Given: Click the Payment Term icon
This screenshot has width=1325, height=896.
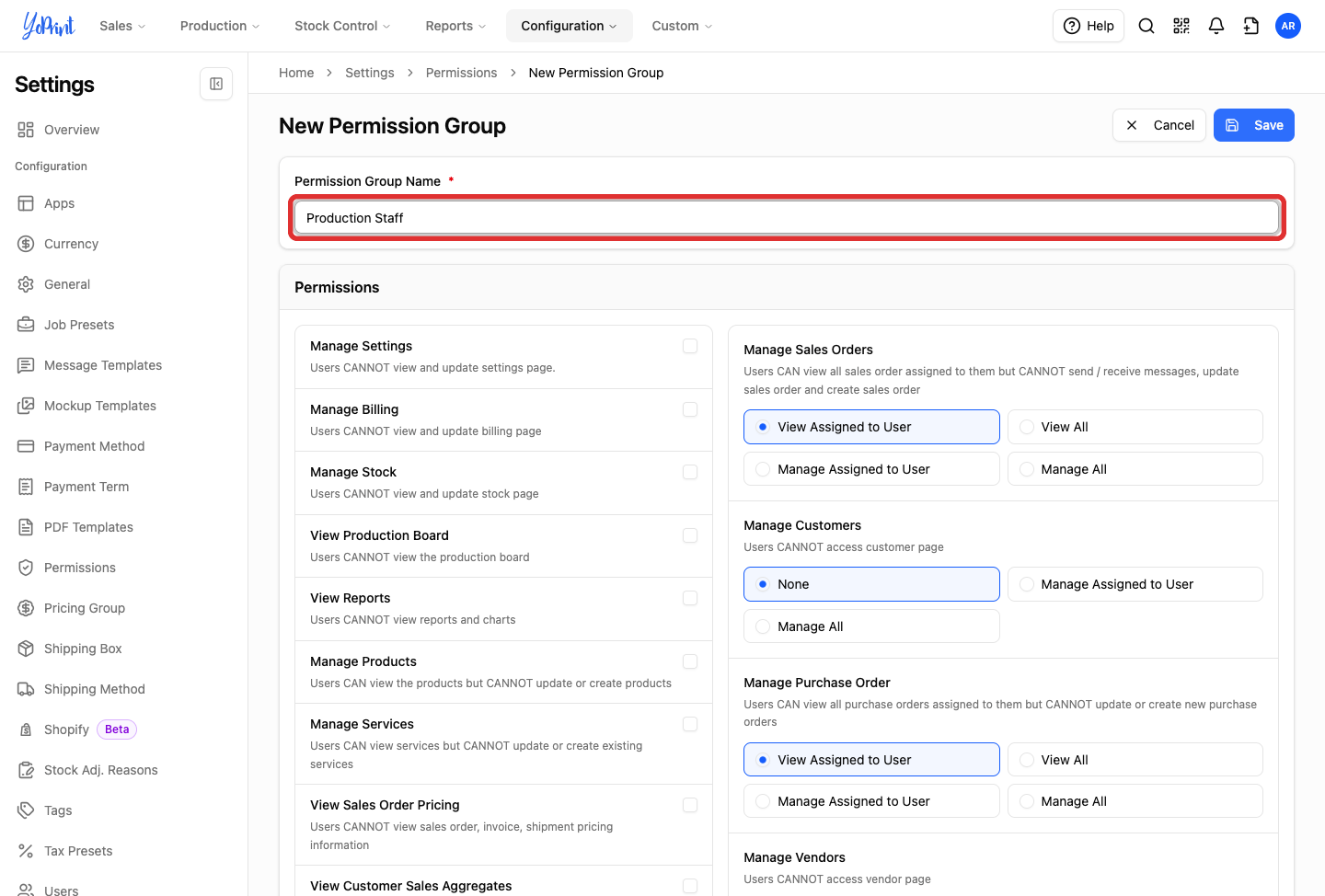Looking at the screenshot, I should click(26, 487).
